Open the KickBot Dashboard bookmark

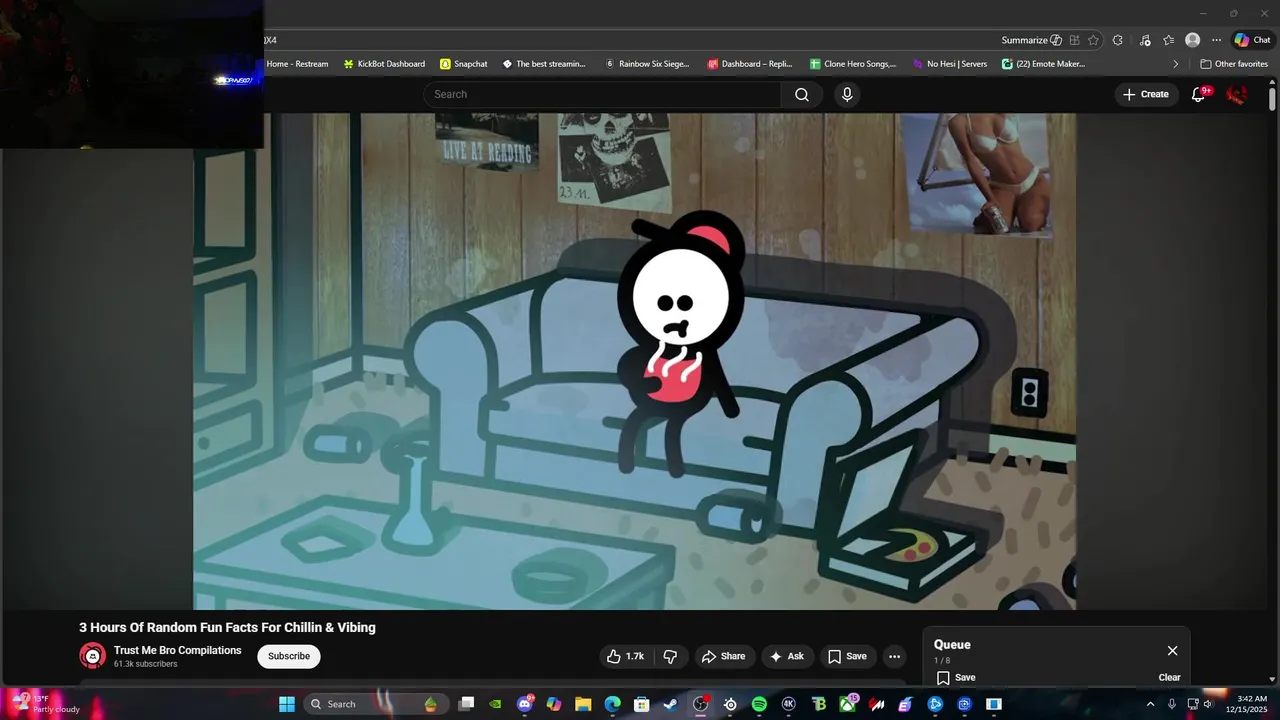384,64
